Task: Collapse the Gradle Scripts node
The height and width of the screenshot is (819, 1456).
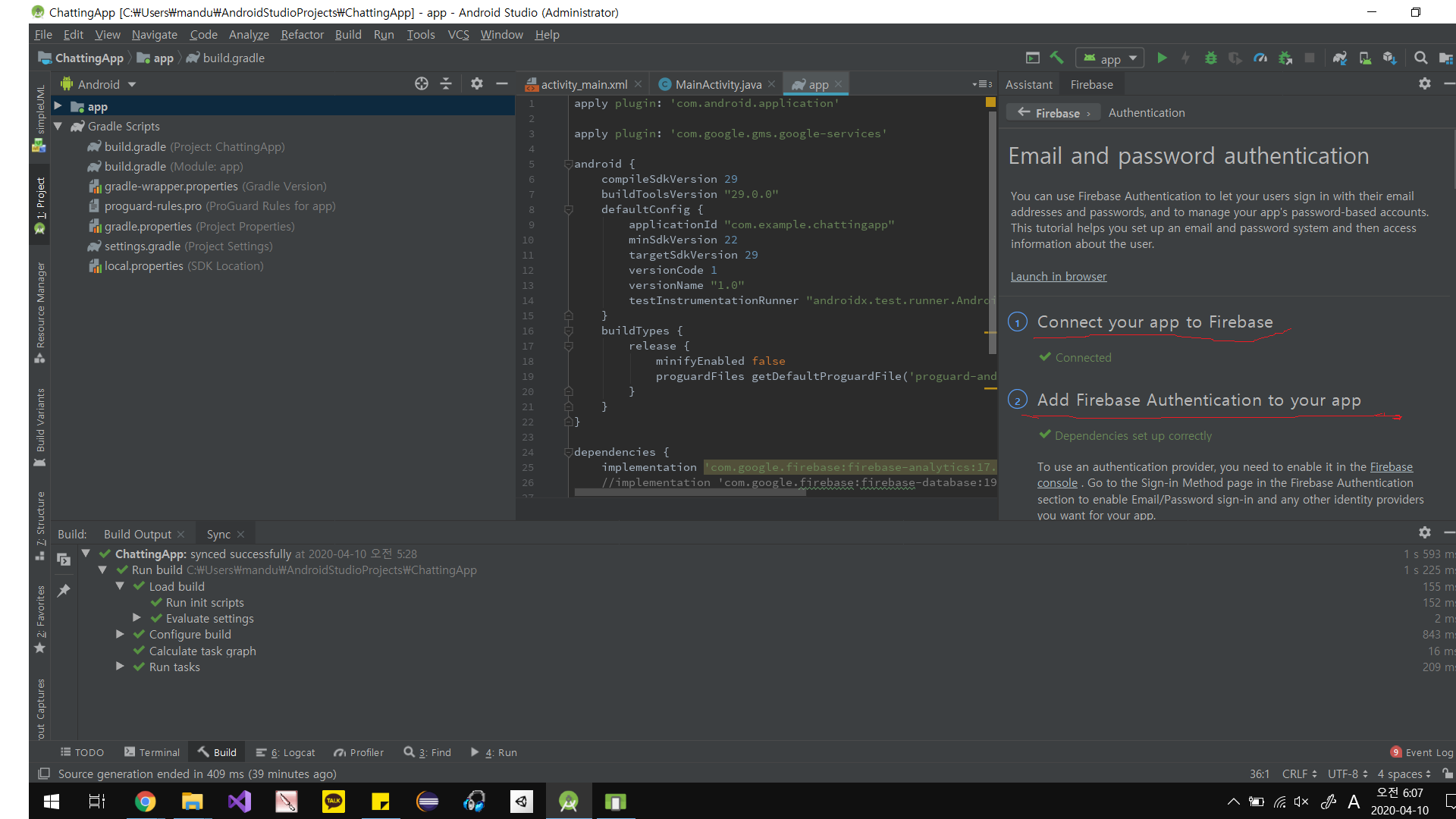Action: coord(58,126)
